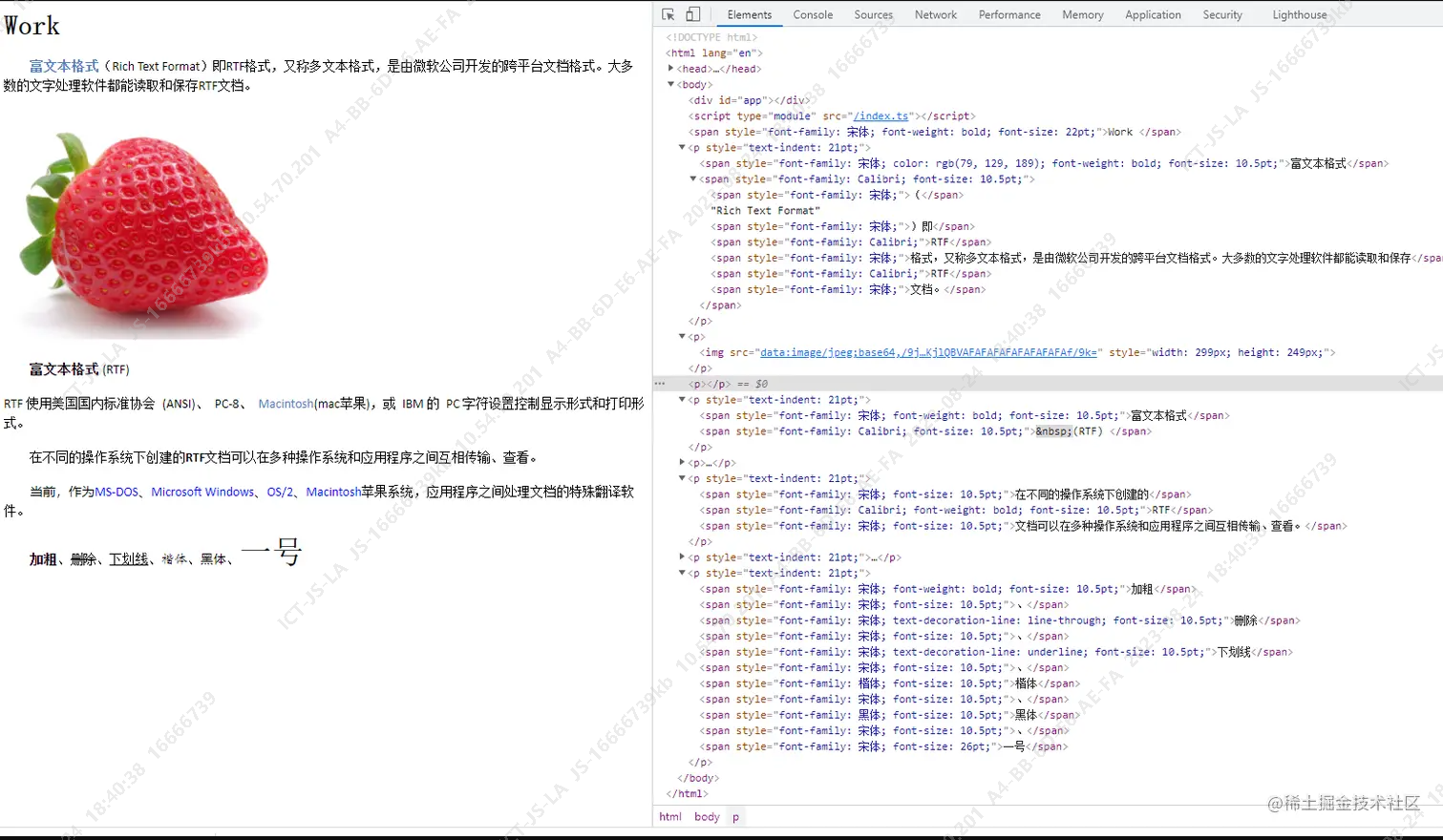Collapse the Calibri span wrapping Rich Text Format

tap(693, 178)
